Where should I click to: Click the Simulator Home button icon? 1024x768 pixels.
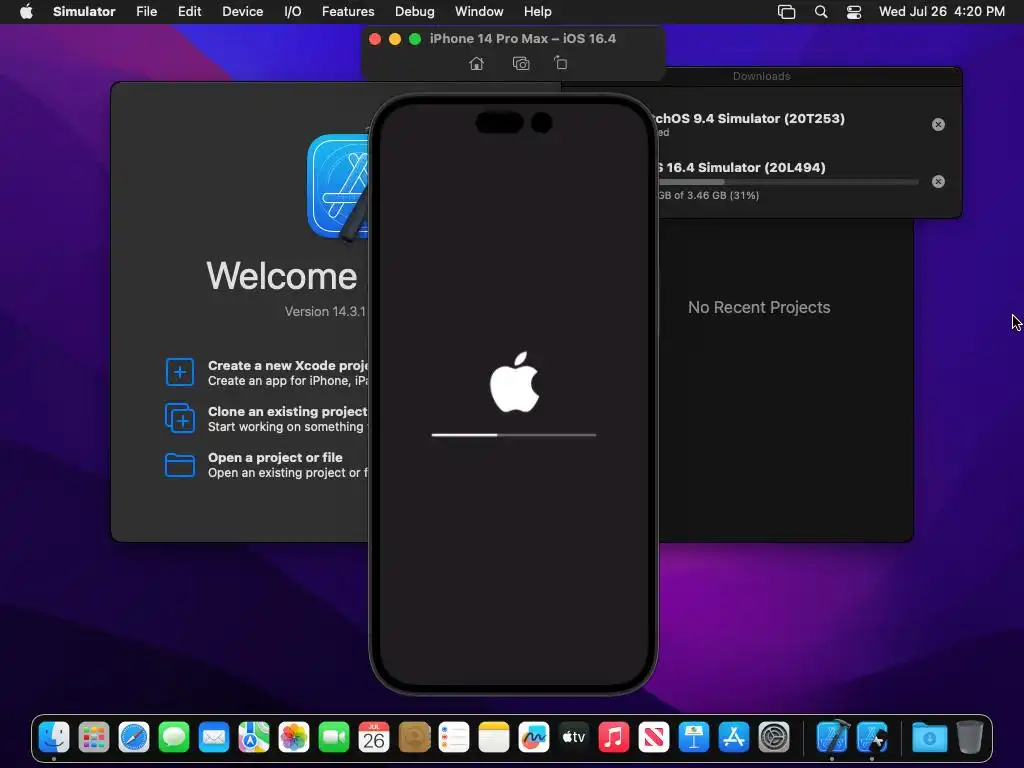click(x=477, y=63)
